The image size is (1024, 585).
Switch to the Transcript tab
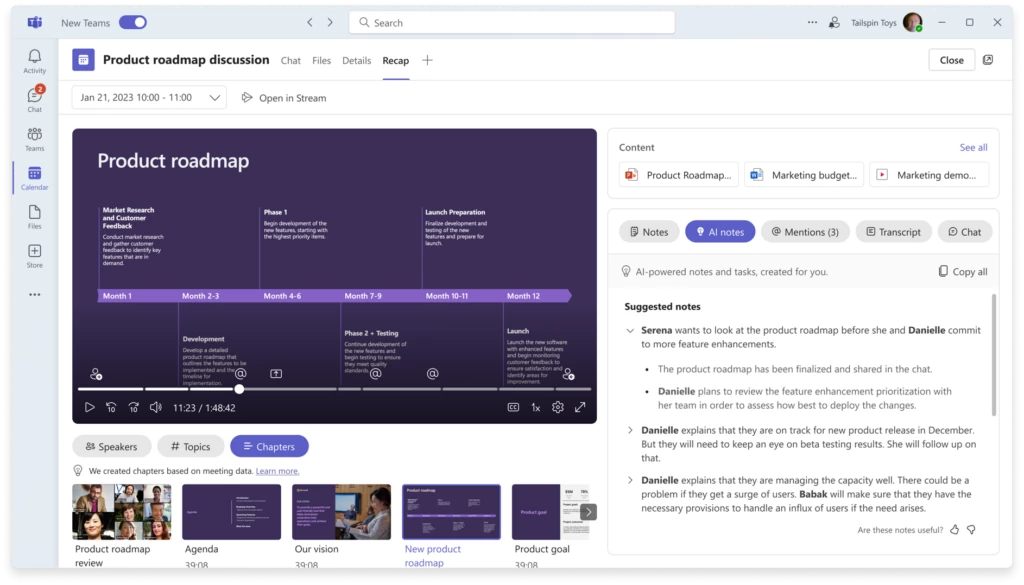[x=893, y=231]
